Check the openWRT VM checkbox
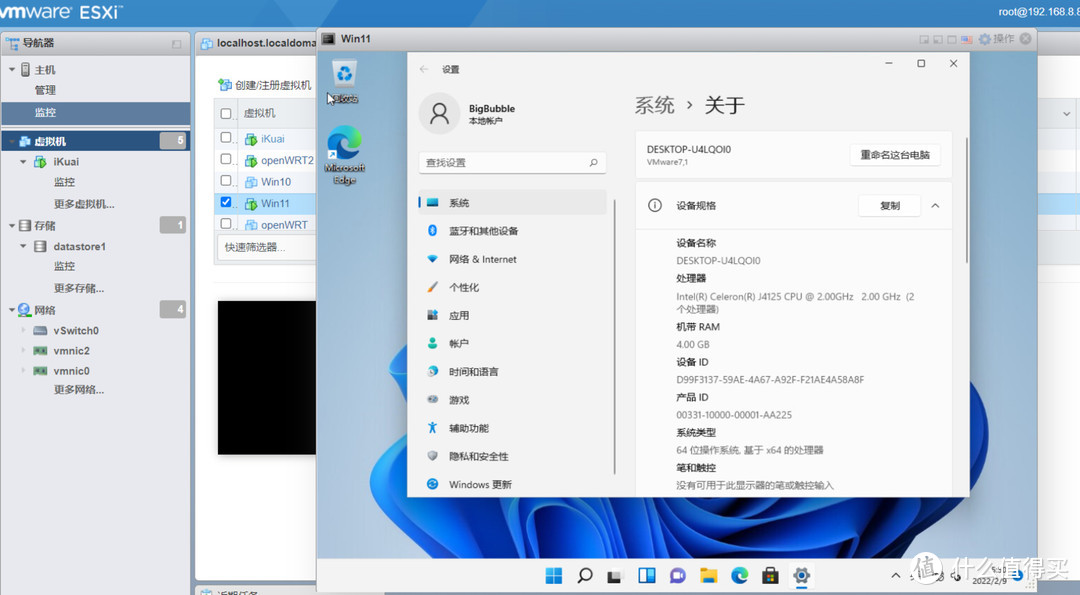Image resolution: width=1080 pixels, height=595 pixels. (x=226, y=223)
